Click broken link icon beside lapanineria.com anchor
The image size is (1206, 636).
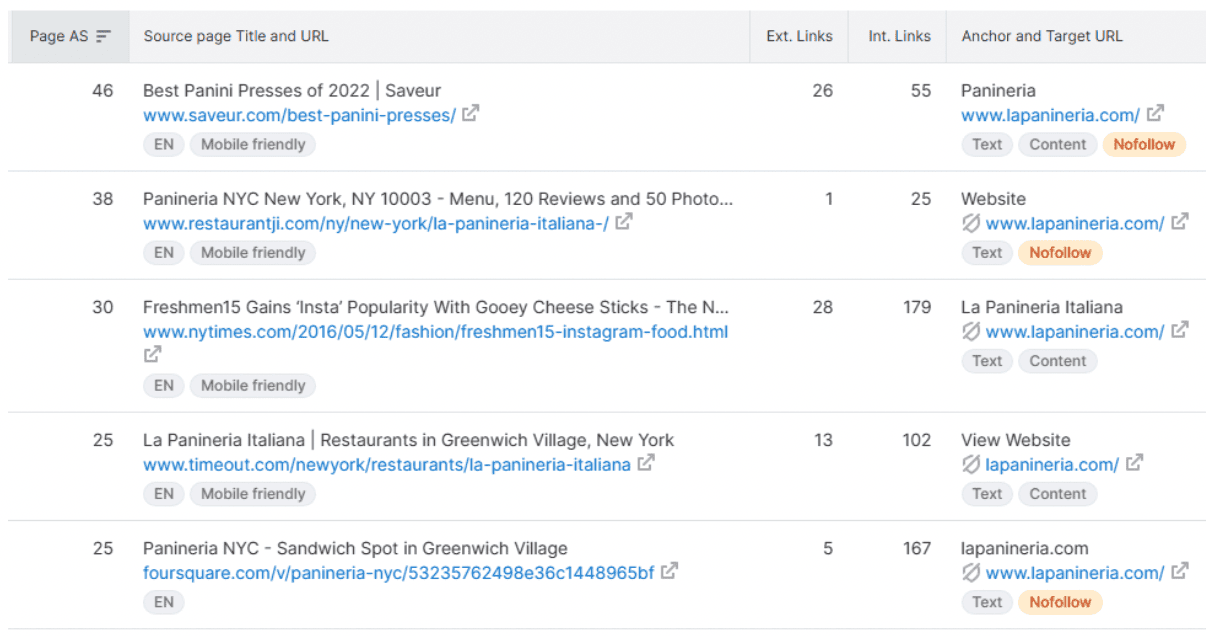(x=971, y=572)
